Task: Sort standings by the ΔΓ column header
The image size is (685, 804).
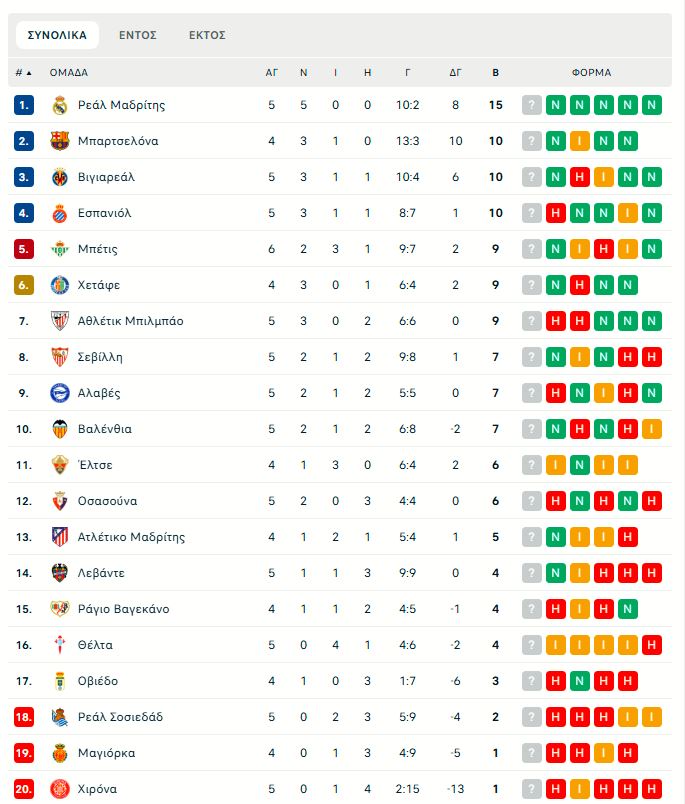Action: coord(455,73)
